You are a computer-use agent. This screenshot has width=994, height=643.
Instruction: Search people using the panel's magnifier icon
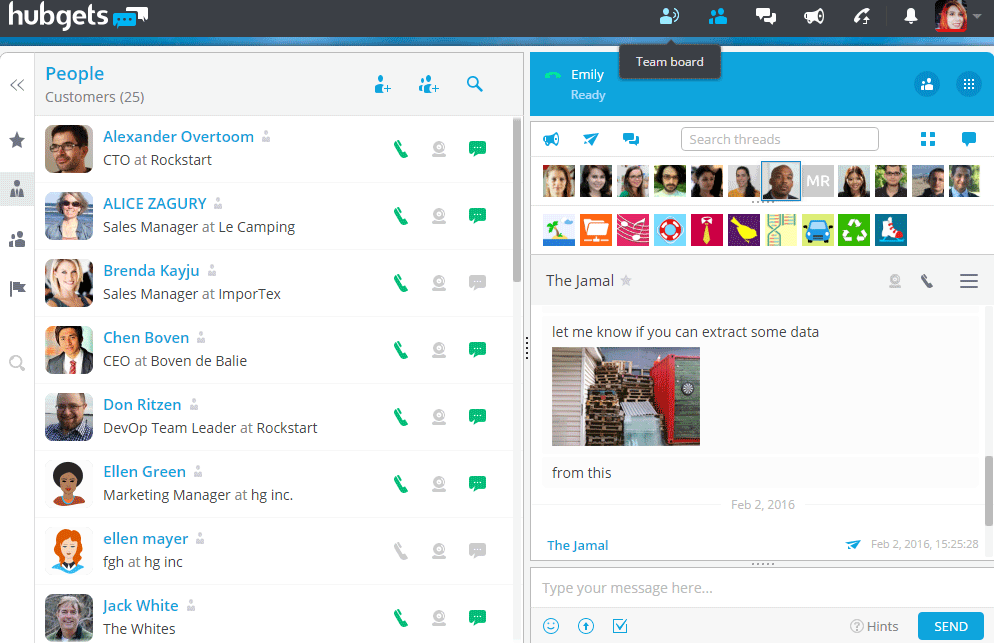pyautogui.click(x=475, y=84)
